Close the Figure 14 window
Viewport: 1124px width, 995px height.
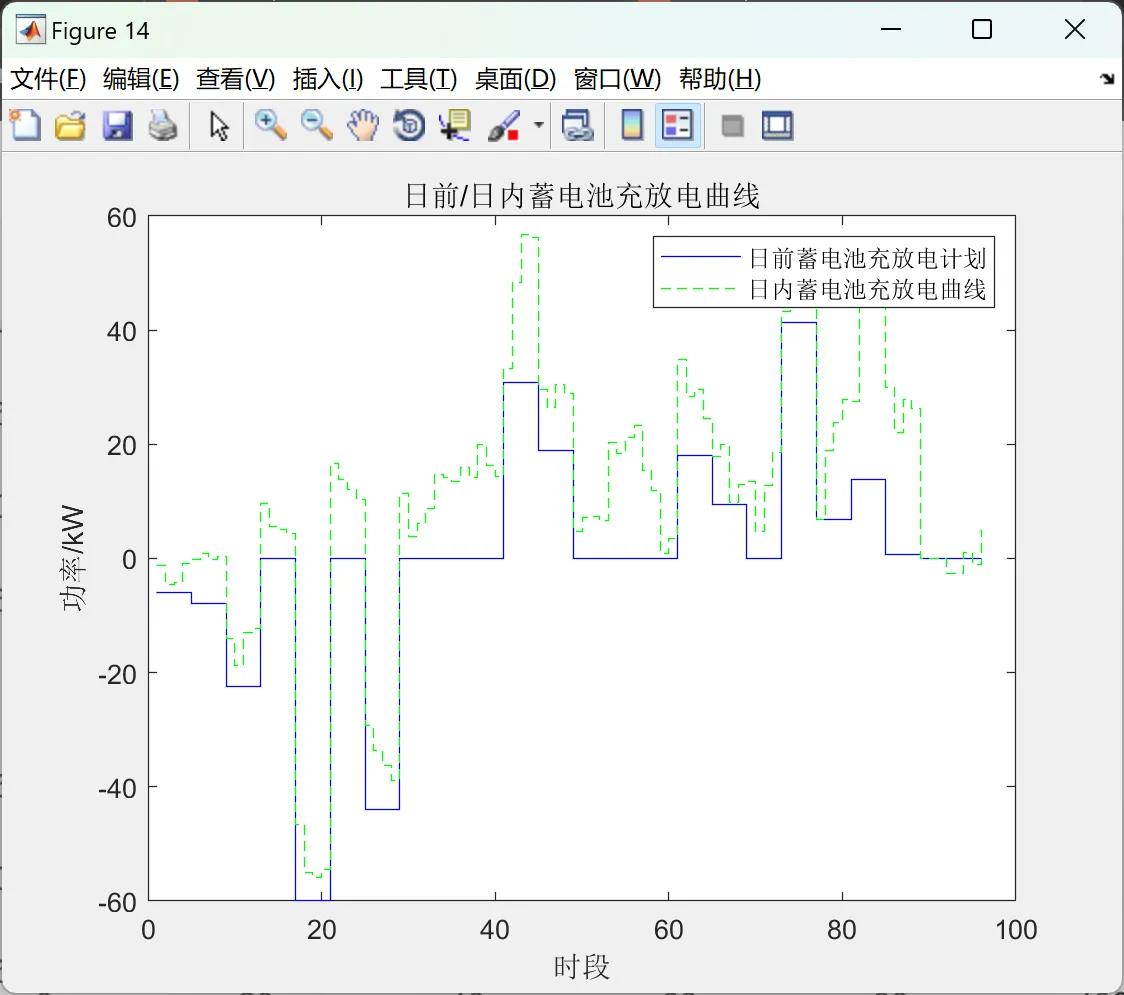pos(1075,29)
